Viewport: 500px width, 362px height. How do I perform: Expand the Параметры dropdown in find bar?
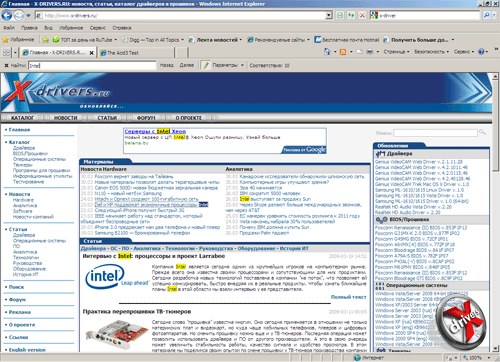[x=242, y=65]
